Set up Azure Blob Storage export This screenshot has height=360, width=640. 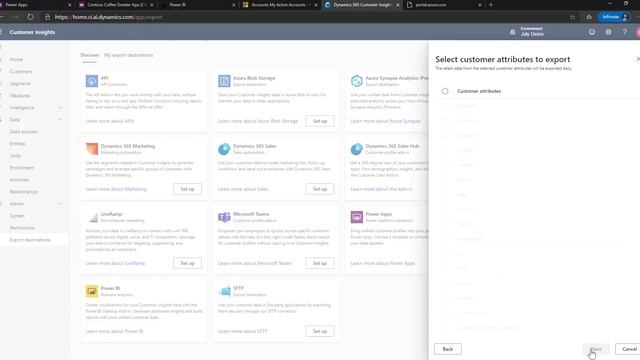(x=320, y=121)
